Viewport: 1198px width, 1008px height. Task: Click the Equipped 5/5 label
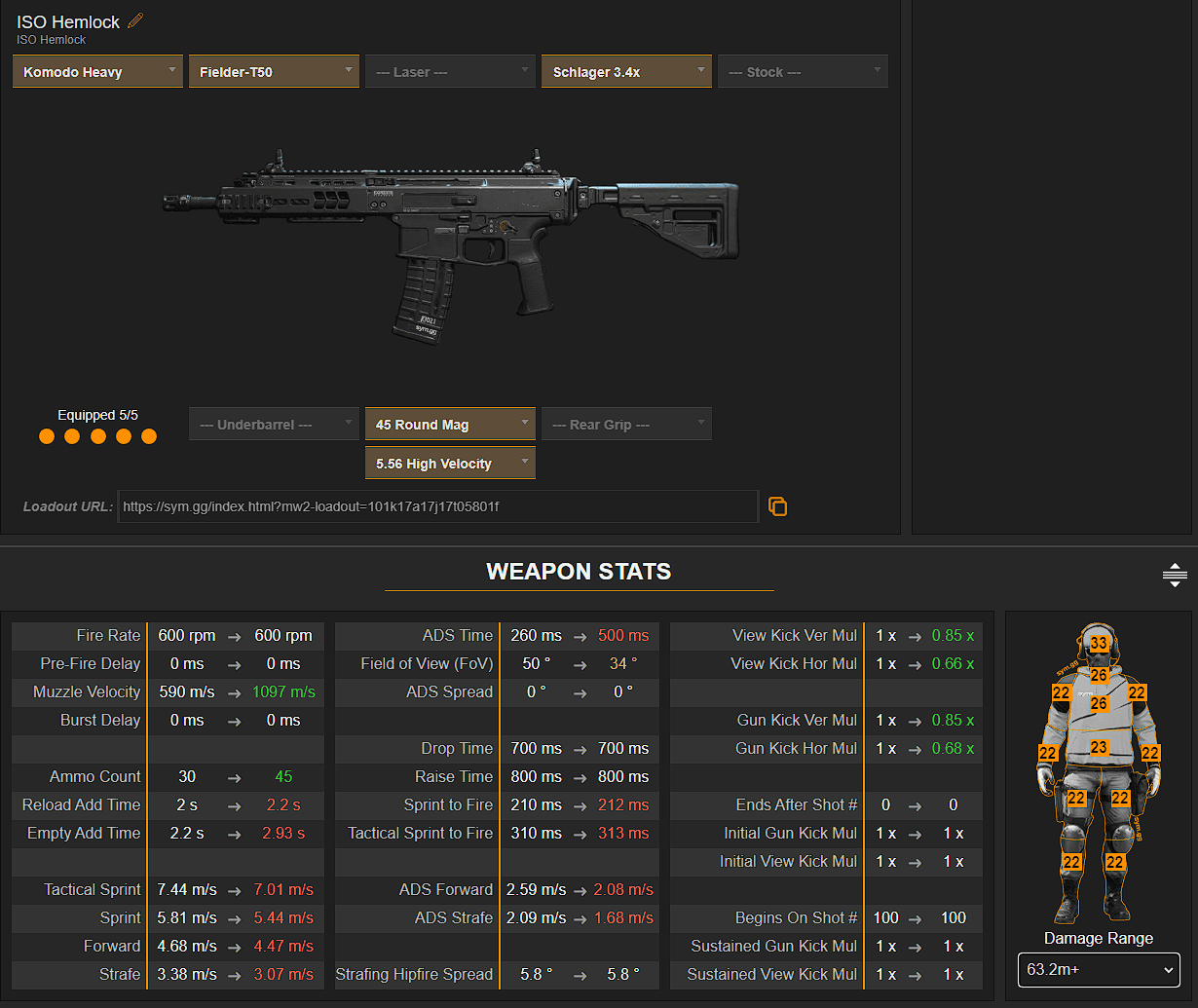click(97, 415)
